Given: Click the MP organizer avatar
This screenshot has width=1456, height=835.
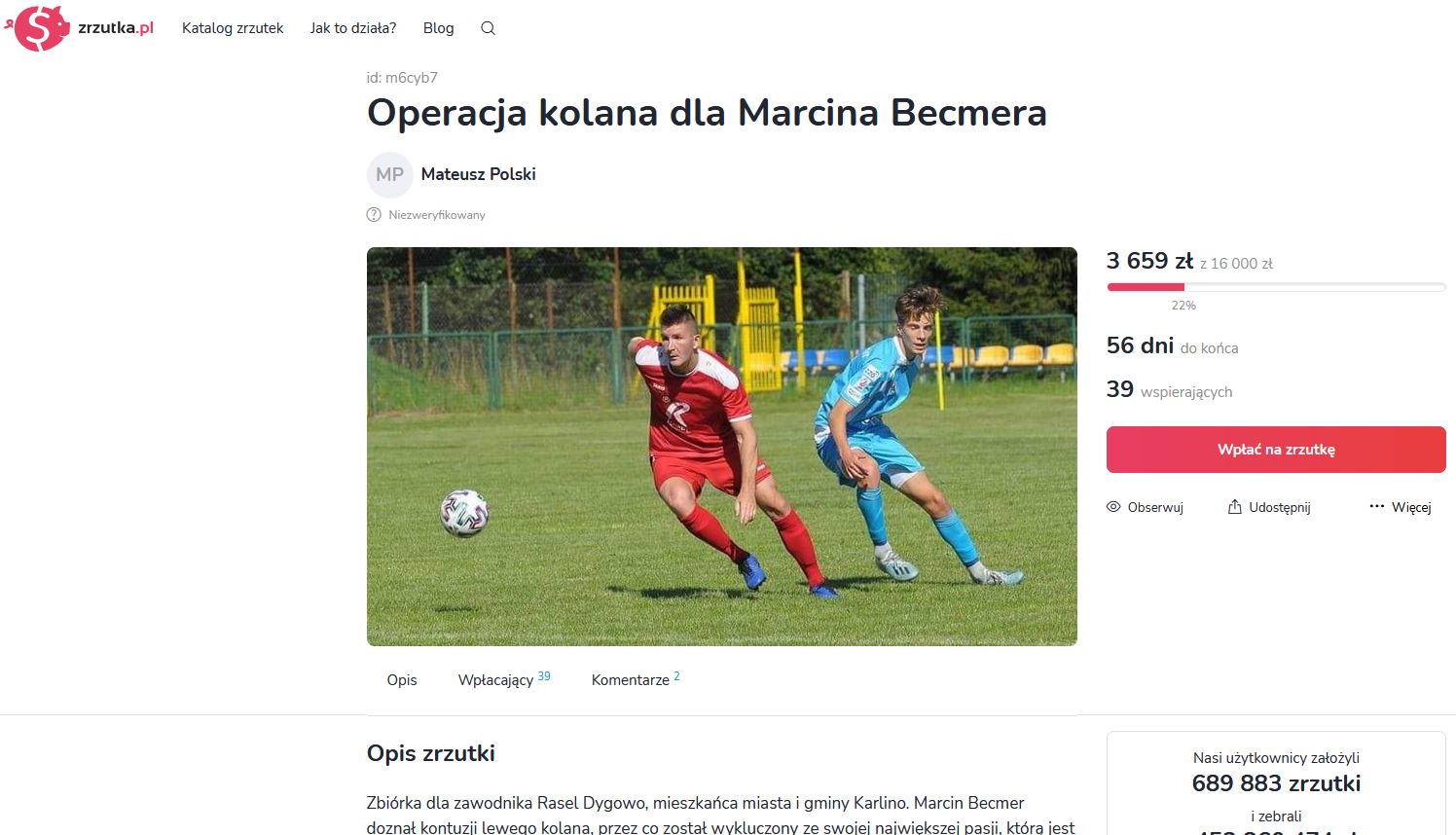Looking at the screenshot, I should click(389, 174).
